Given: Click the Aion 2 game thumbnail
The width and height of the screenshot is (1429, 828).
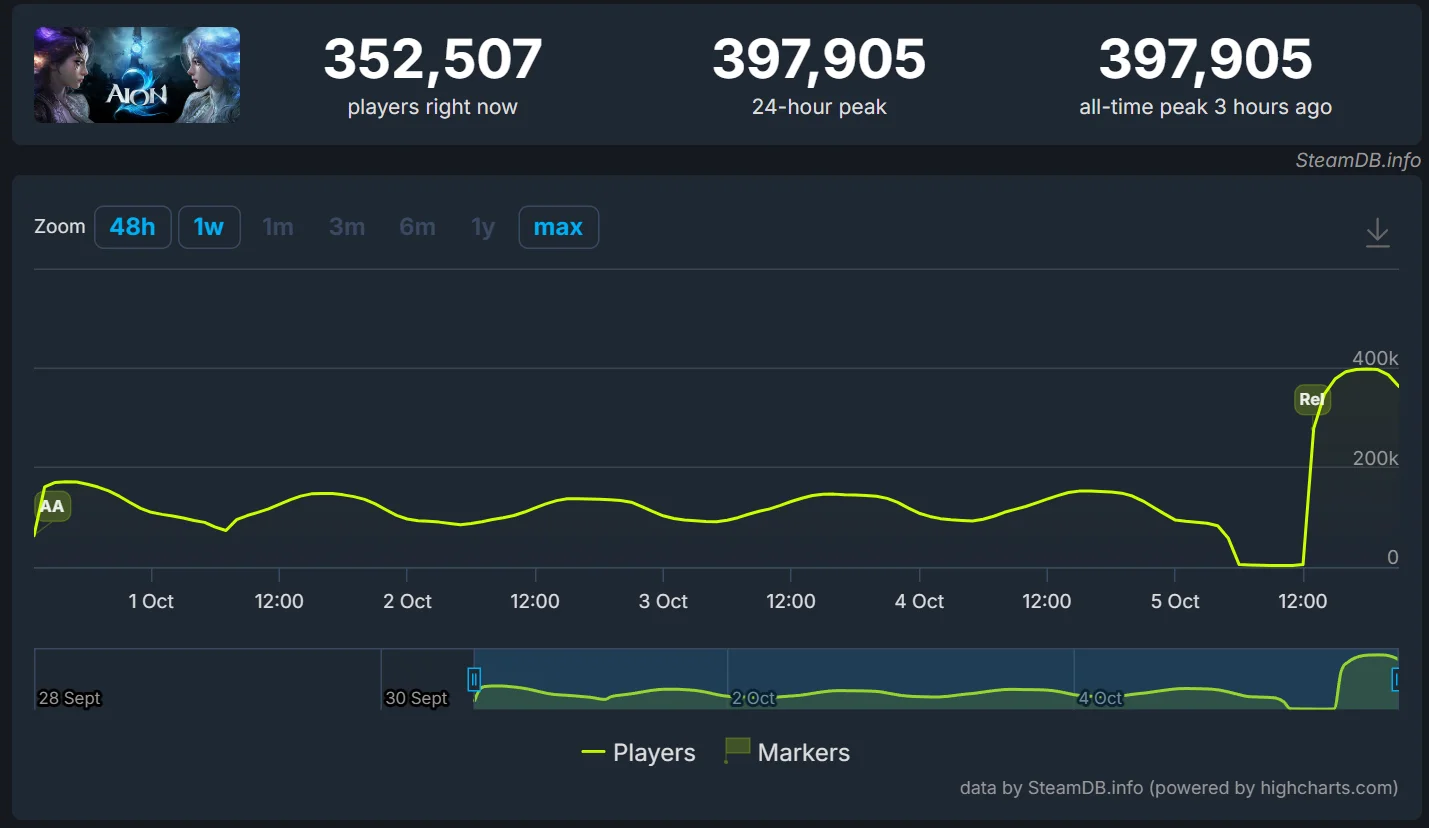Looking at the screenshot, I should coord(137,75).
